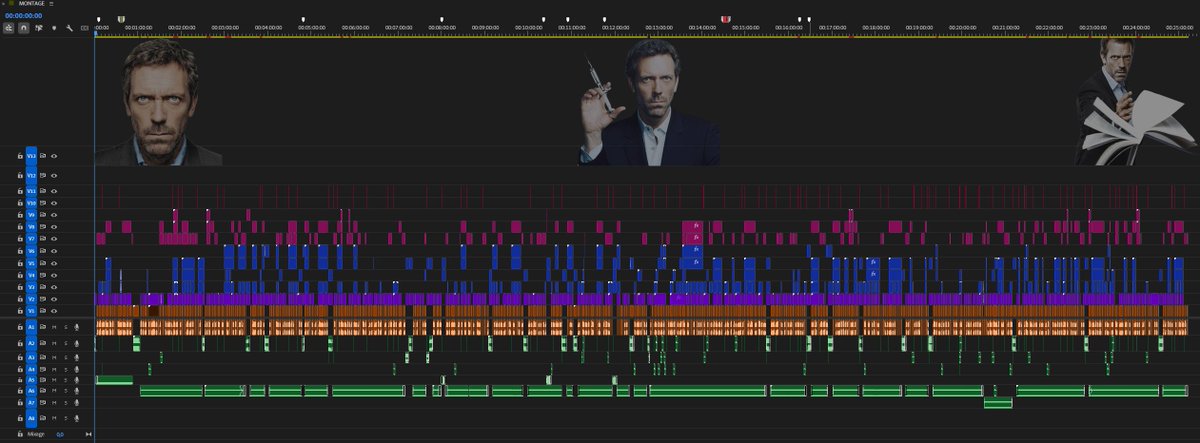Click the padlock on track V9
Screen dimensions: 1200x443
coord(20,215)
